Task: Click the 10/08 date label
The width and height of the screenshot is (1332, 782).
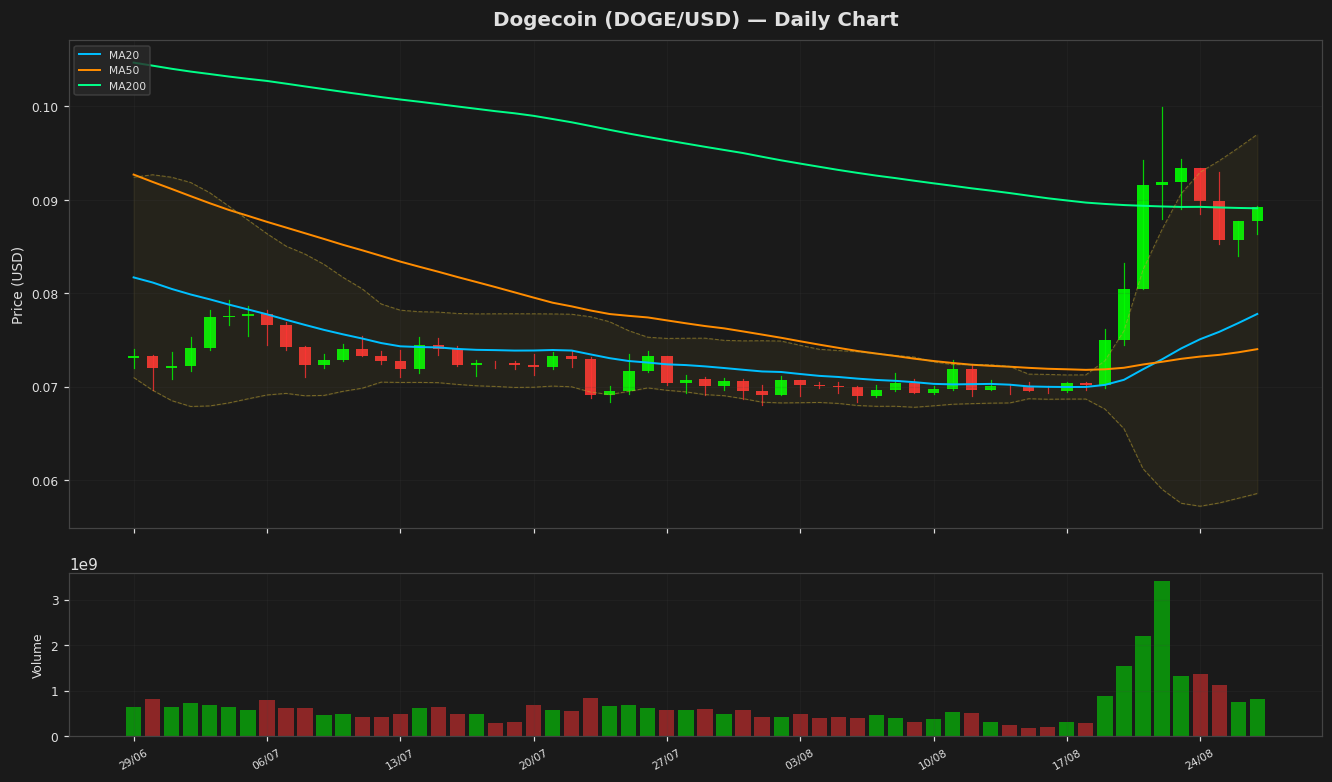Action: tap(933, 759)
